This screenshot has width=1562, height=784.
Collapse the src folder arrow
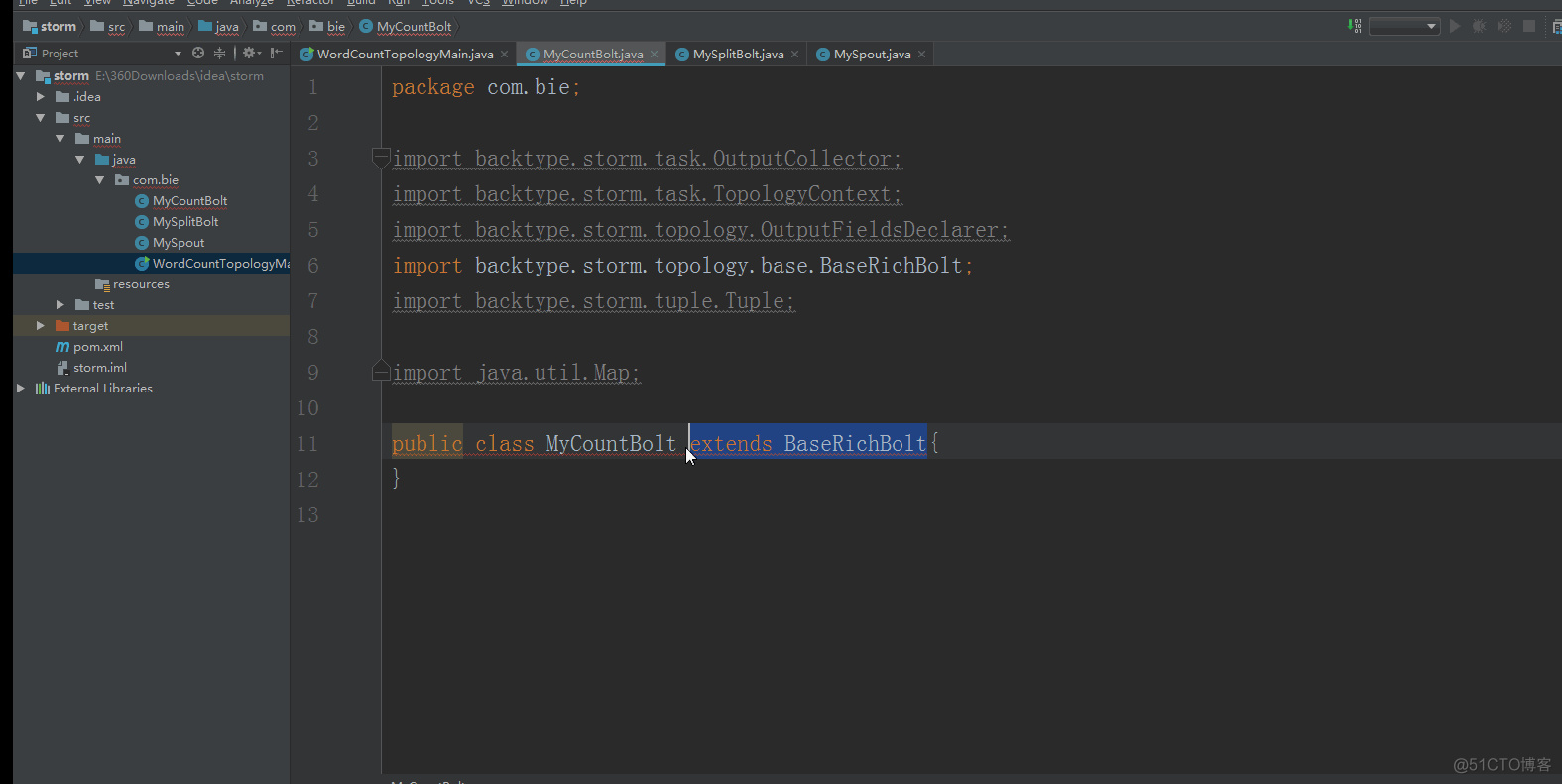click(41, 118)
